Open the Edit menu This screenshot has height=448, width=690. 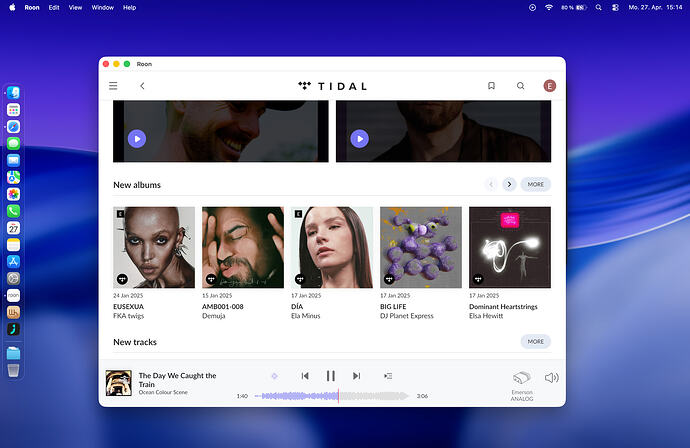pyautogui.click(x=54, y=7)
